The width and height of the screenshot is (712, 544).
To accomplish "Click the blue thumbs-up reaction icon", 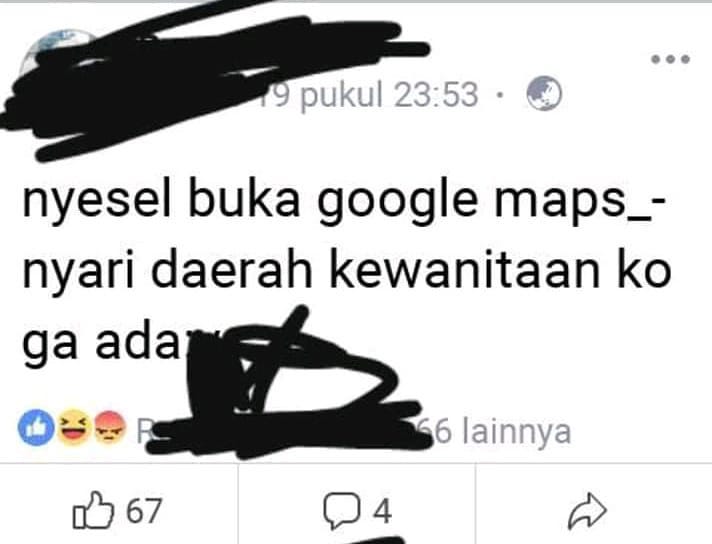I will pos(36,427).
